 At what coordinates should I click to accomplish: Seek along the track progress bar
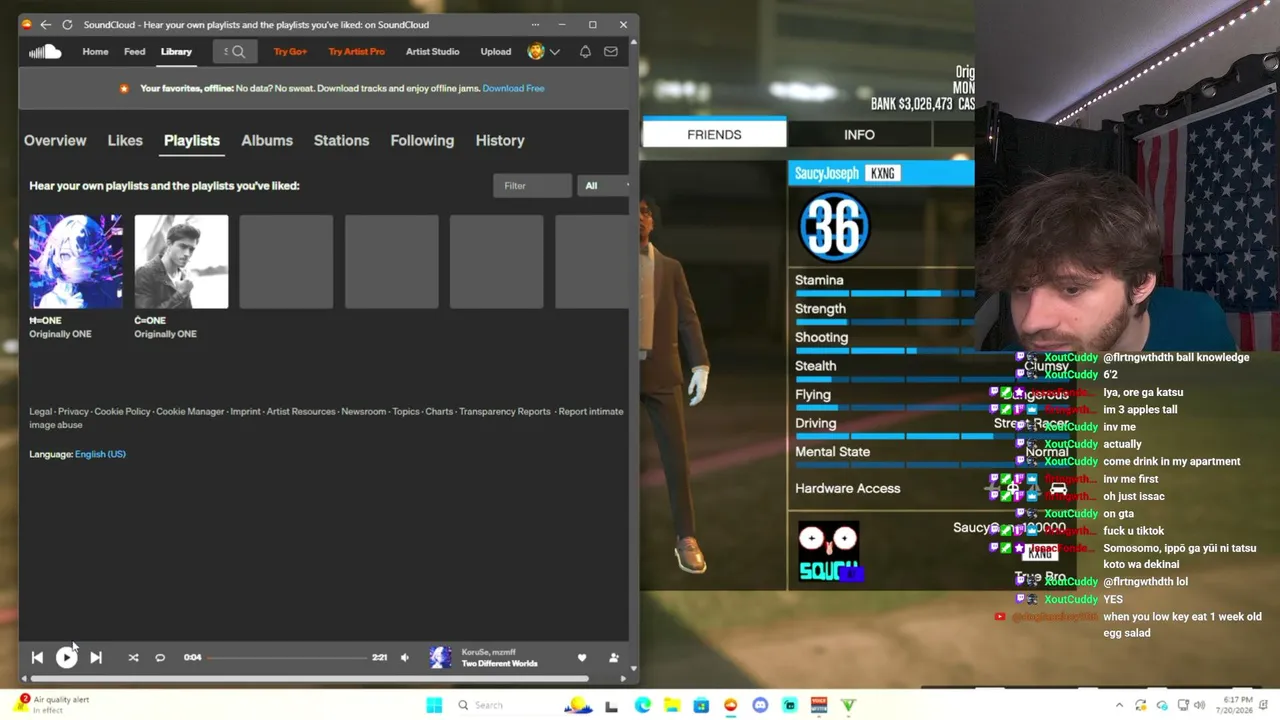pyautogui.click(x=287, y=658)
